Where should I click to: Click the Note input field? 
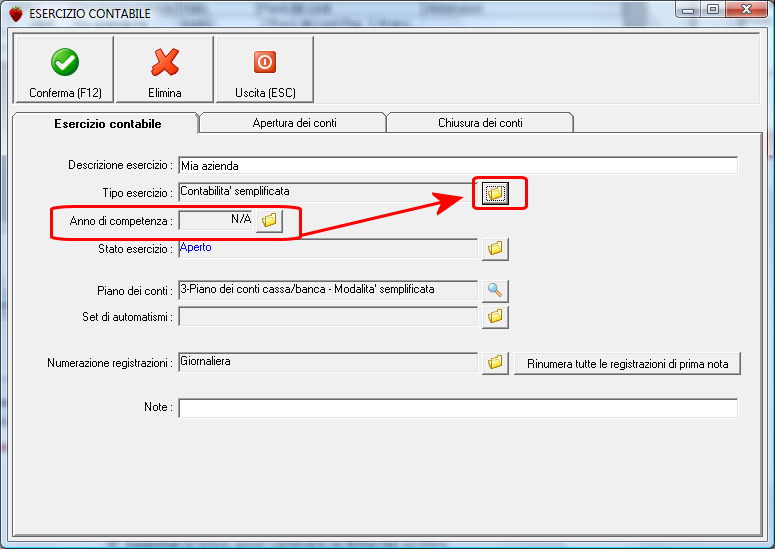(x=458, y=408)
